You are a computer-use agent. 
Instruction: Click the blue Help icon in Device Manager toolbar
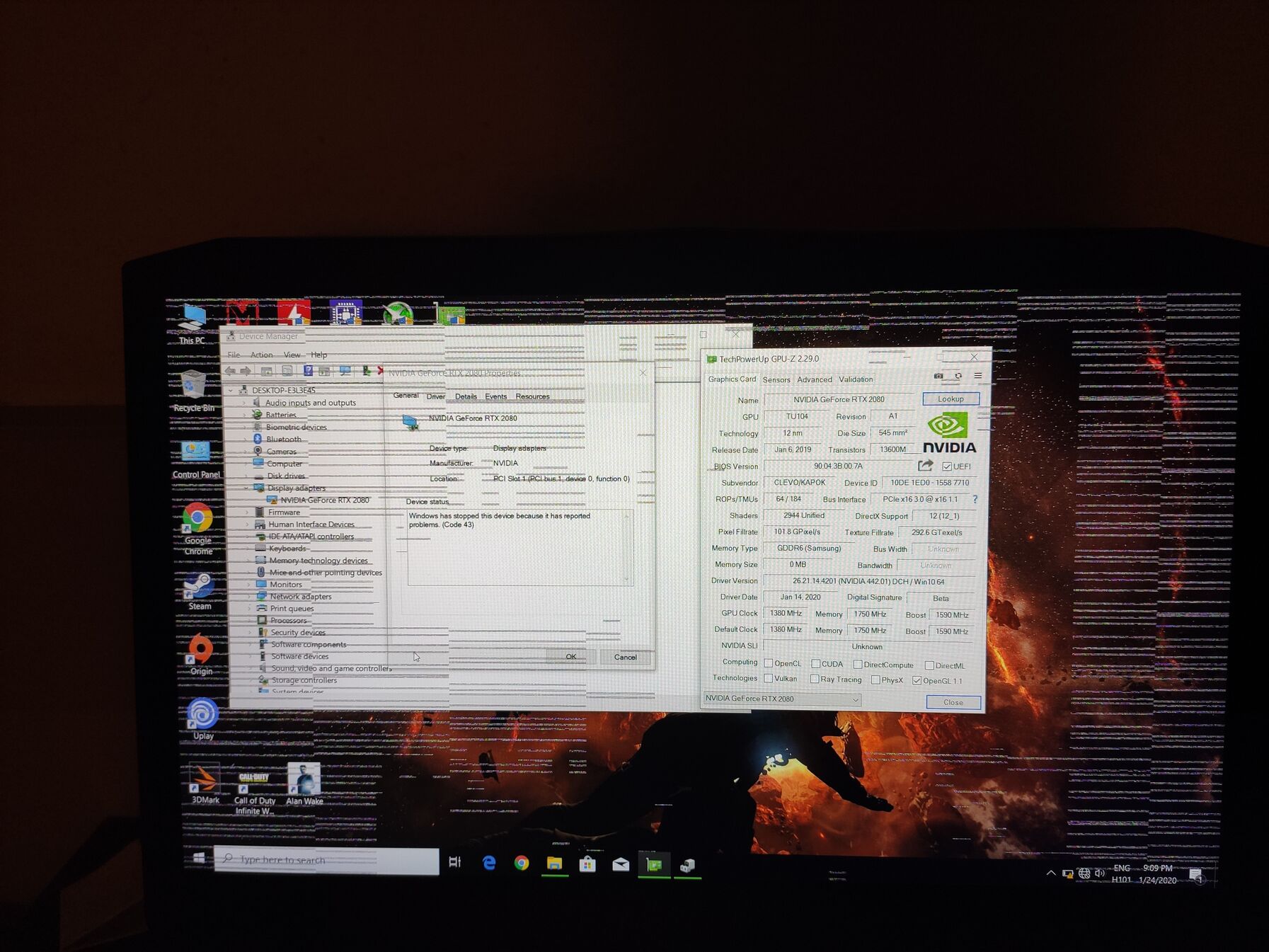[x=308, y=371]
